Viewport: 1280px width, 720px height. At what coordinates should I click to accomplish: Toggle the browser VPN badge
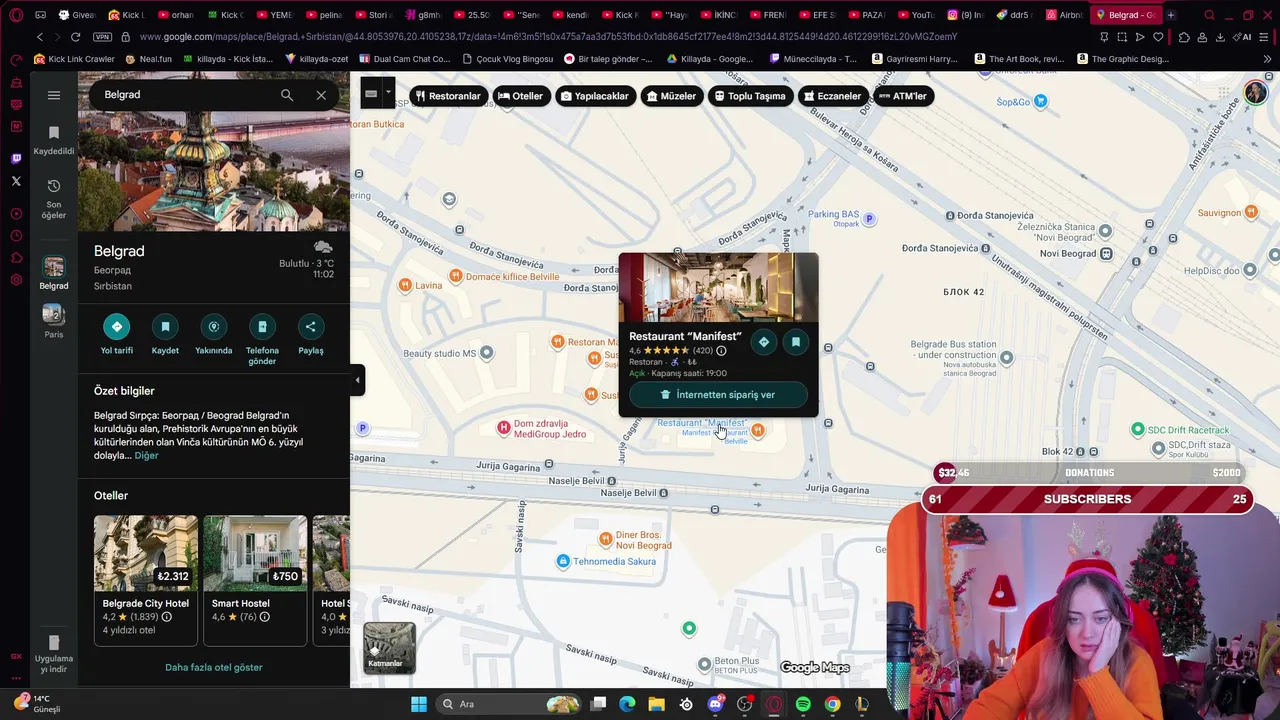(102, 37)
